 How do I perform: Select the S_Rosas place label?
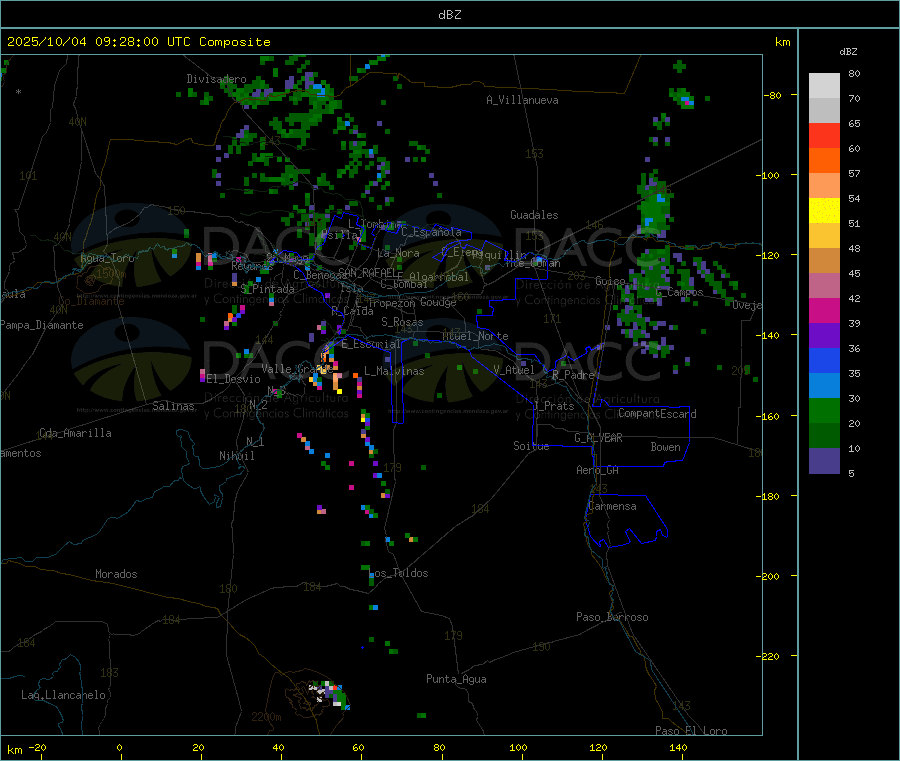coord(402,322)
